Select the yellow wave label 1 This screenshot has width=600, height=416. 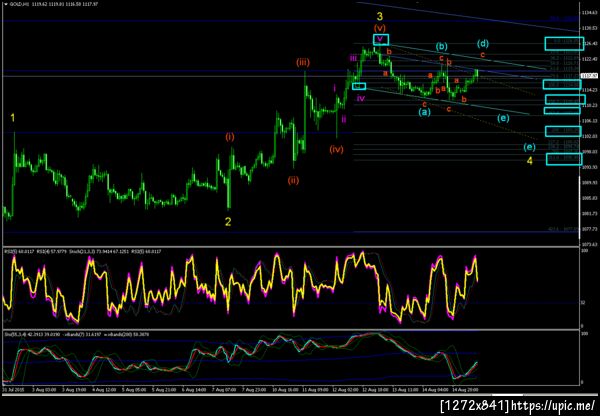(13, 118)
